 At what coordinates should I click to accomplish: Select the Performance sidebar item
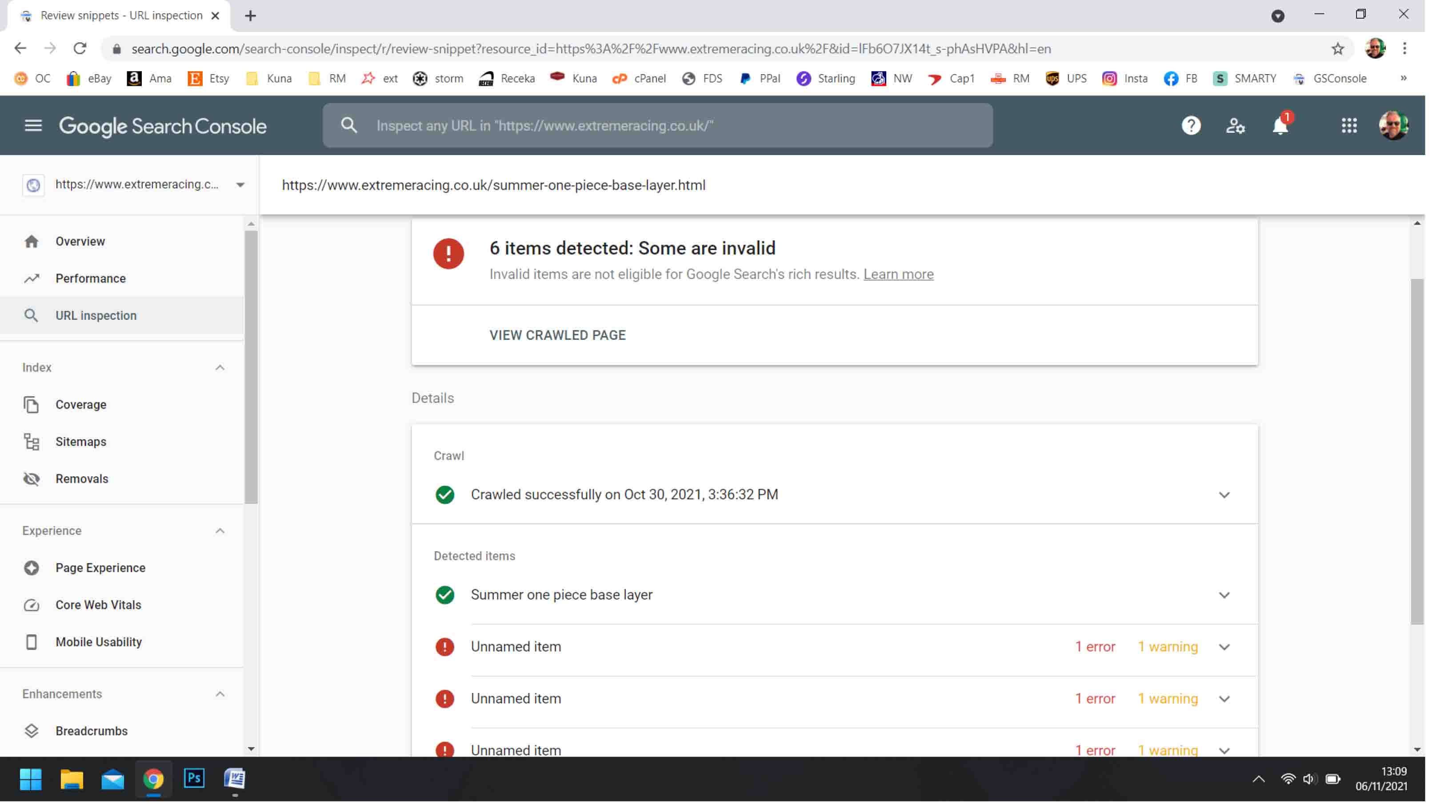[x=90, y=278]
